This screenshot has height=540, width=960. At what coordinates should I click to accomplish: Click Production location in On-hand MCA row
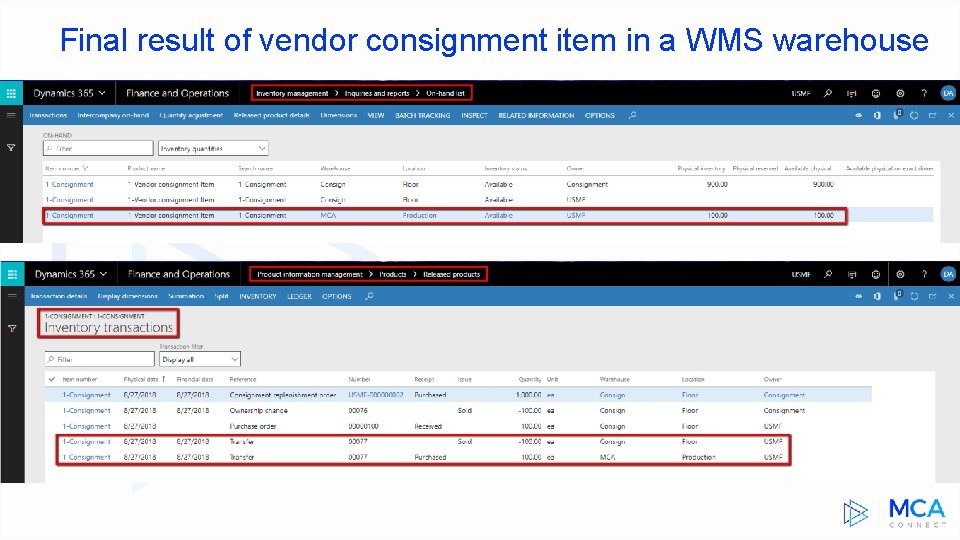pyautogui.click(x=419, y=216)
